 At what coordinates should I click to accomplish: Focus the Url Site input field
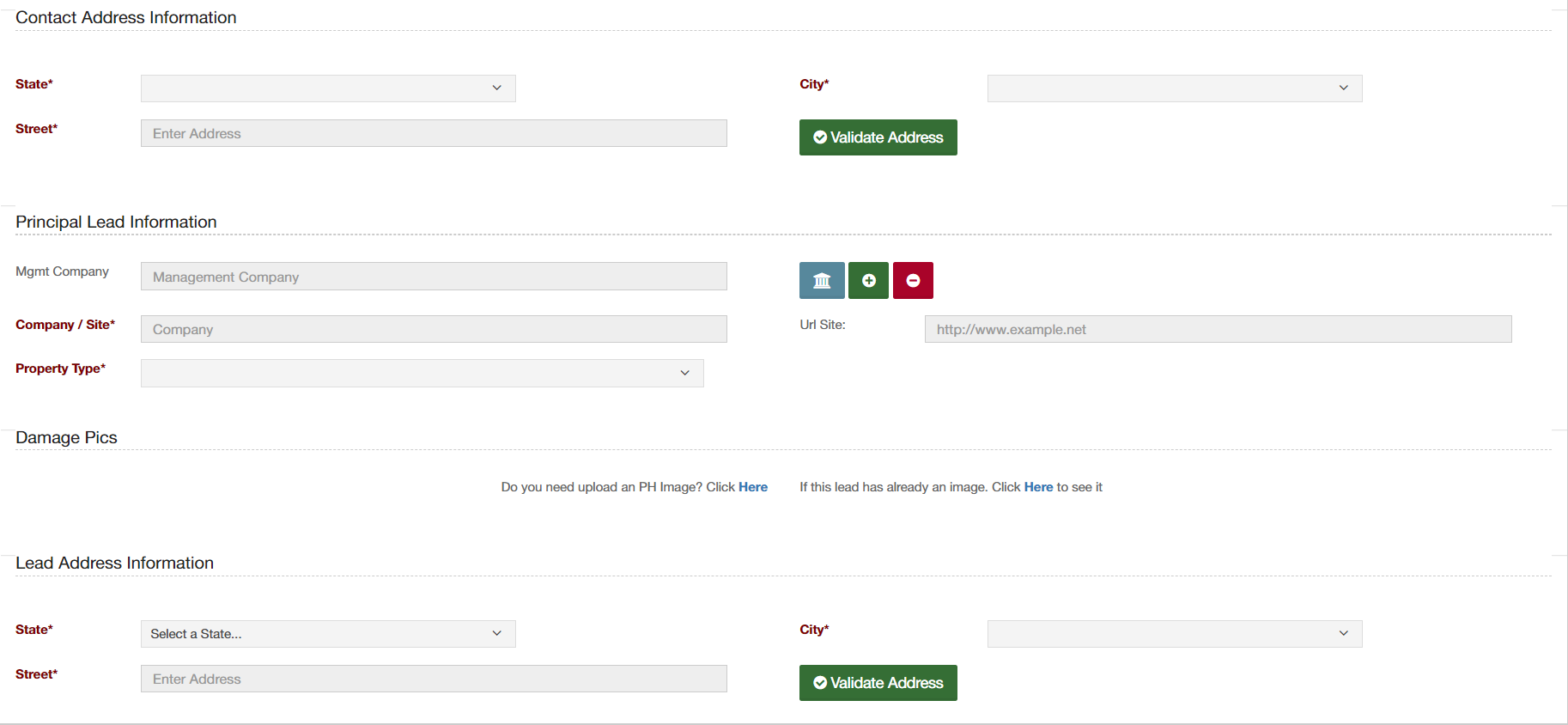1218,329
